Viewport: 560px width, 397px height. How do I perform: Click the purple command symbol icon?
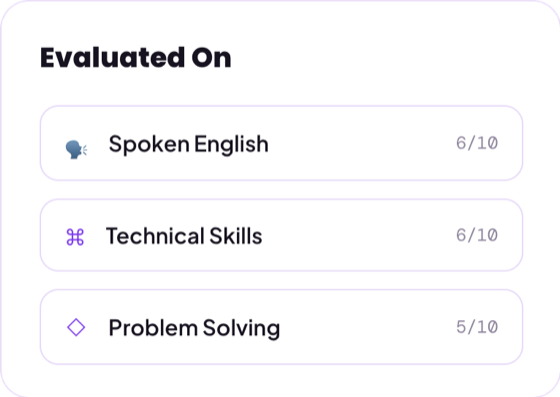coord(75,237)
